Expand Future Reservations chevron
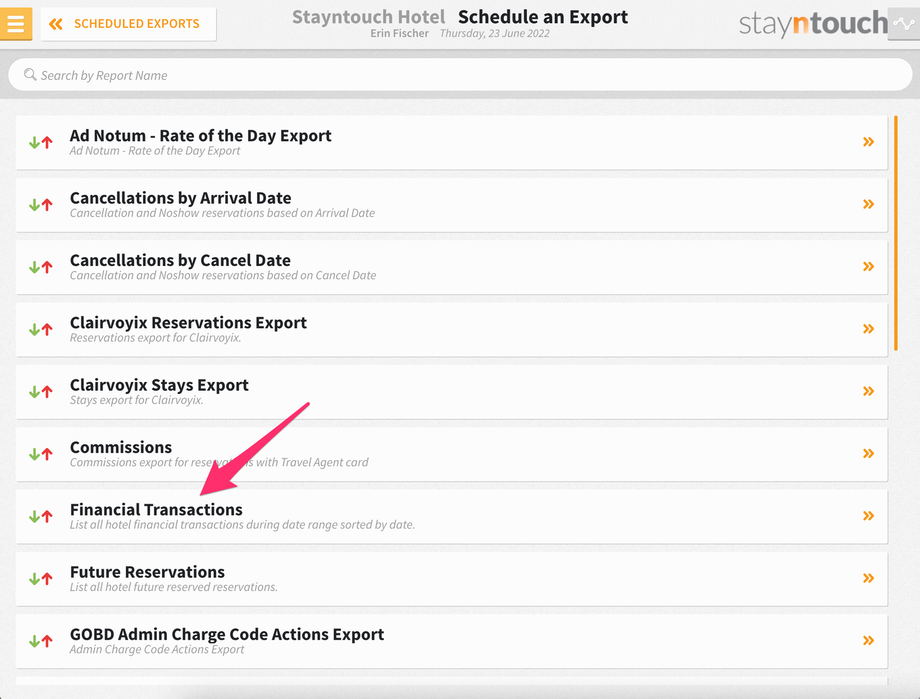The height and width of the screenshot is (699, 920). [868, 578]
